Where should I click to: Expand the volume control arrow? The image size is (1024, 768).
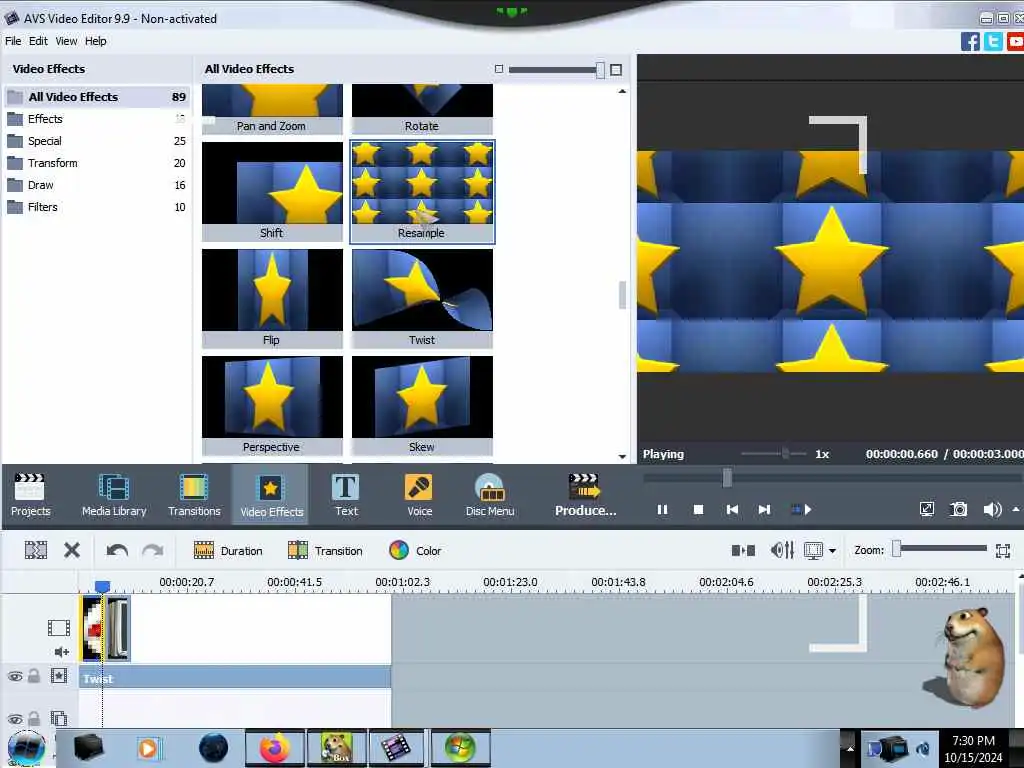coord(1016,509)
